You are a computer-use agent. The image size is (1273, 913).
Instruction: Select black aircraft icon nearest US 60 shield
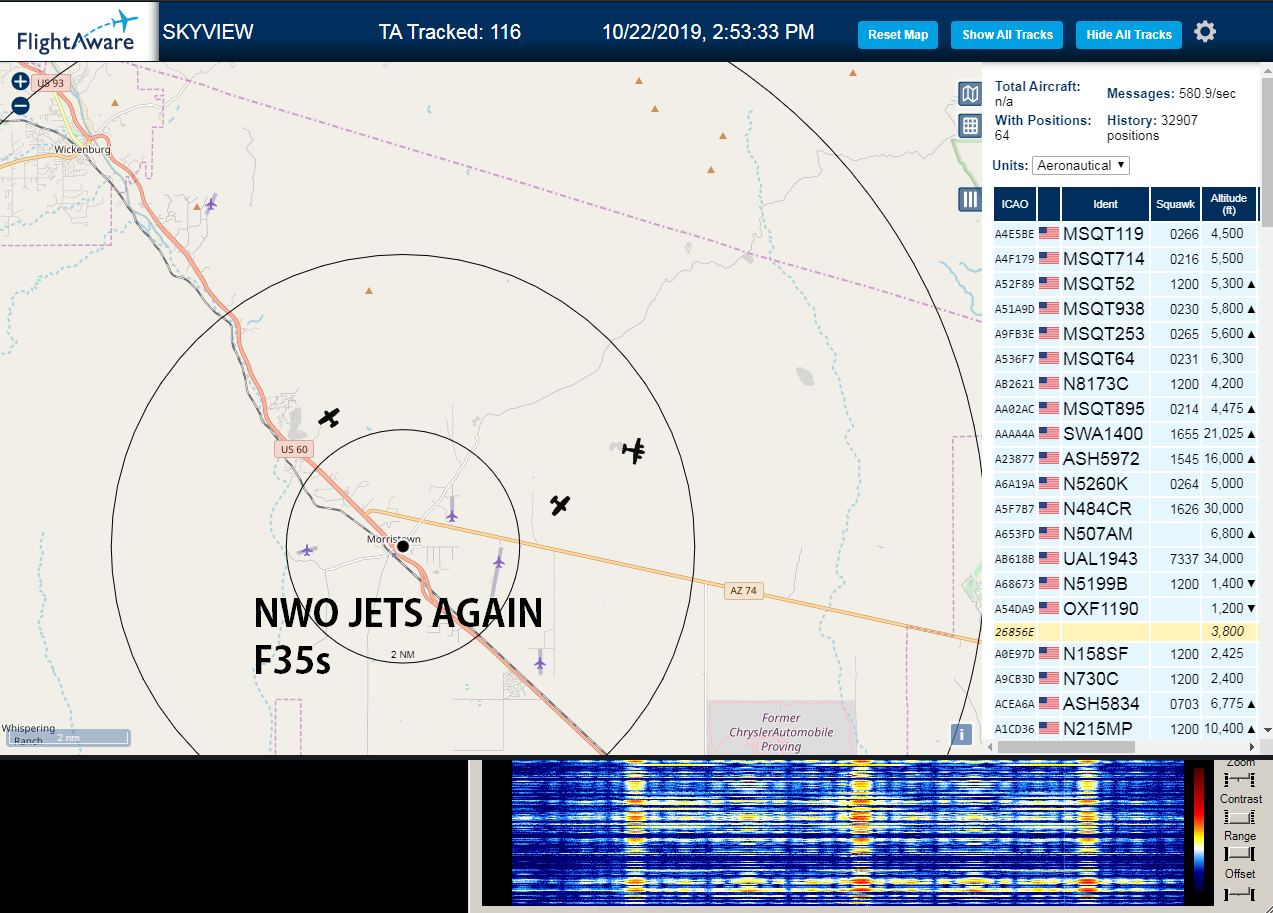pyautogui.click(x=329, y=417)
